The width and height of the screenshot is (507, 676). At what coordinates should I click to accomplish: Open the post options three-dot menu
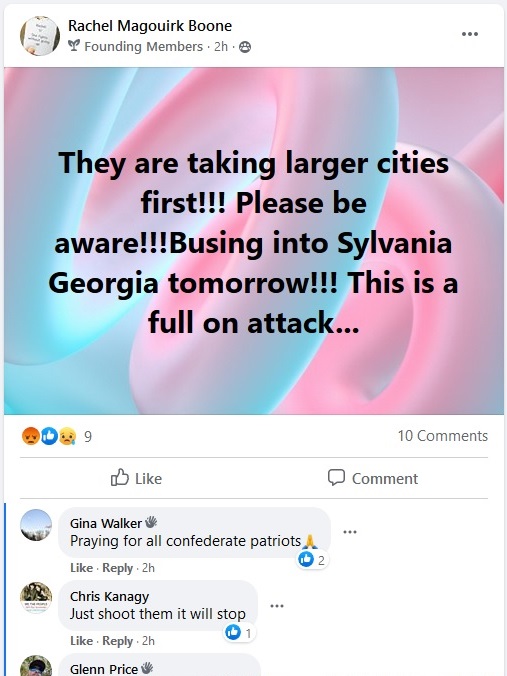[469, 34]
